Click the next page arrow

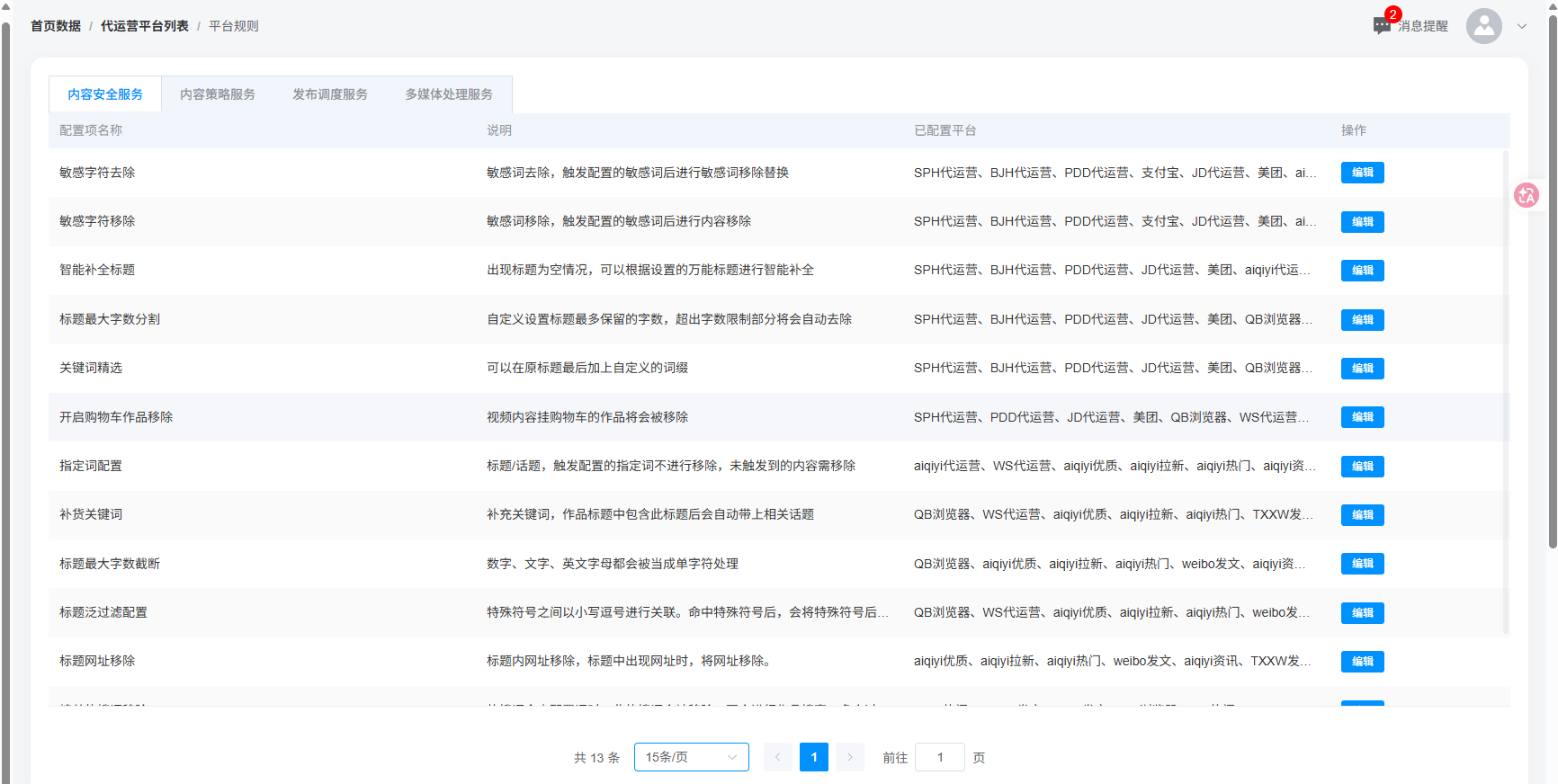pyautogui.click(x=850, y=757)
